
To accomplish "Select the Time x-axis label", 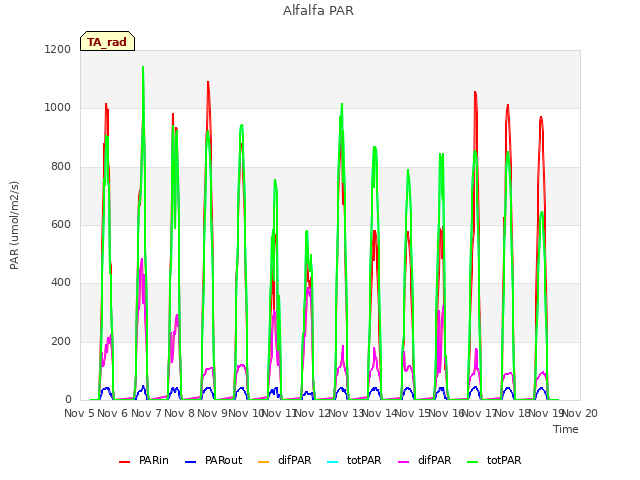I will 566,429.
